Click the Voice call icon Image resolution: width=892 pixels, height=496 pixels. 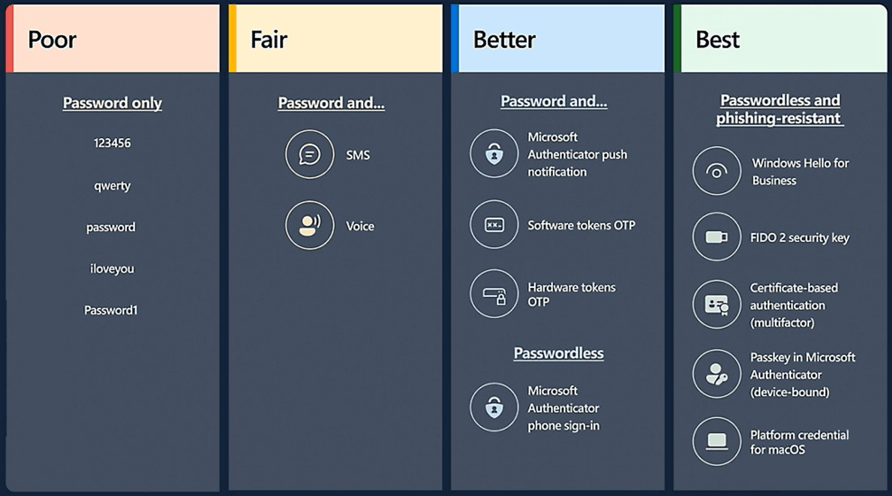pyautogui.click(x=309, y=225)
